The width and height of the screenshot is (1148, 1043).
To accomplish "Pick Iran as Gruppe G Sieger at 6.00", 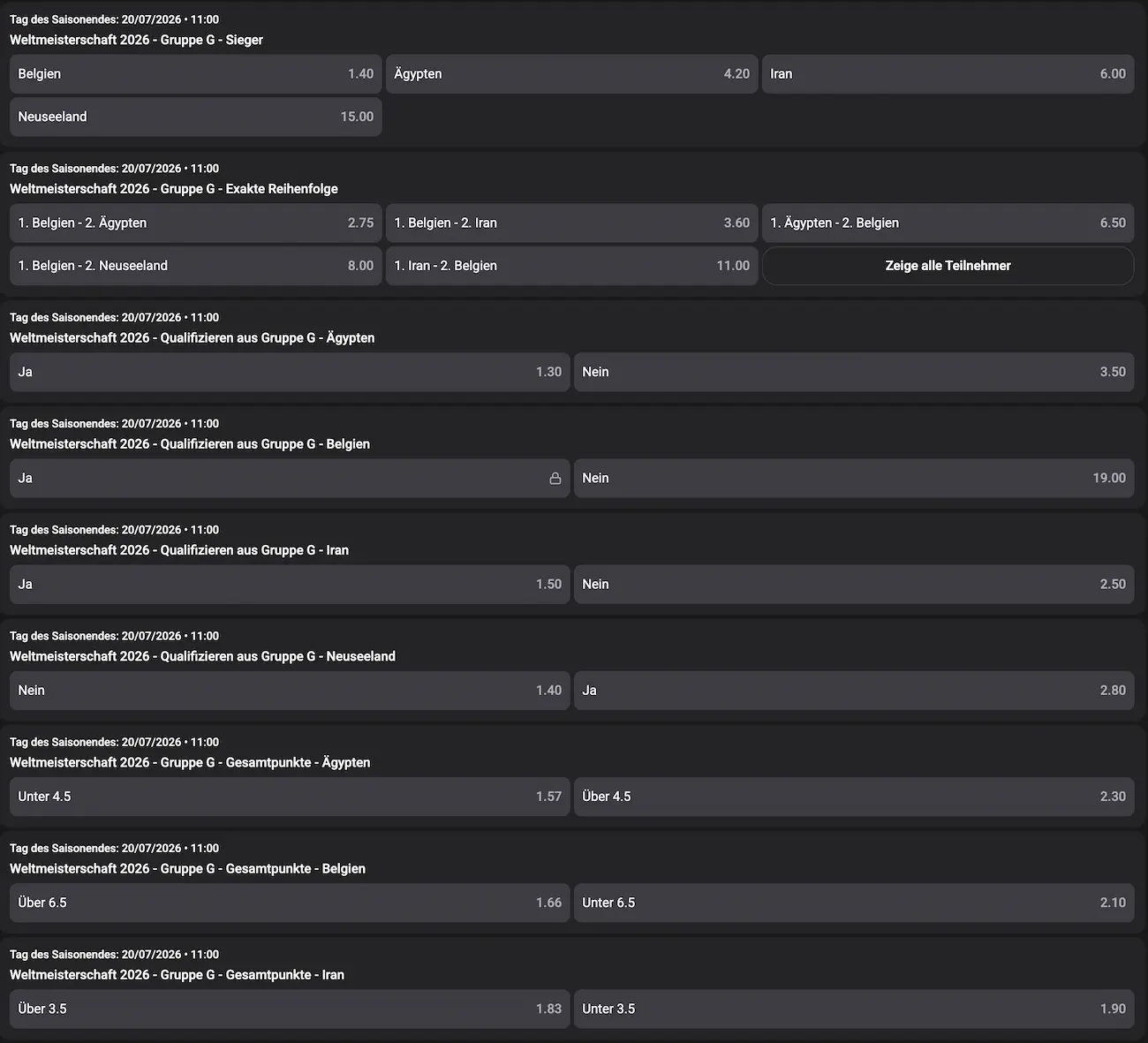I will click(x=948, y=74).
